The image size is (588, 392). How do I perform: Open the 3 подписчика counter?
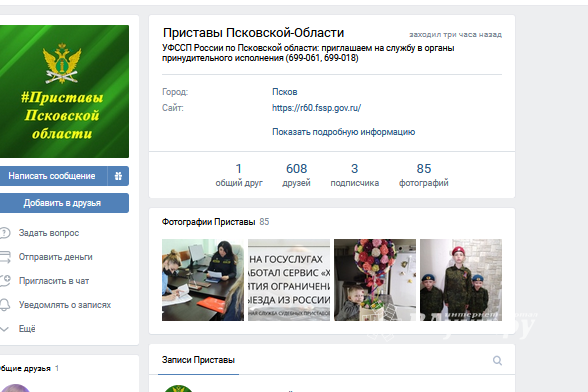[354, 175]
